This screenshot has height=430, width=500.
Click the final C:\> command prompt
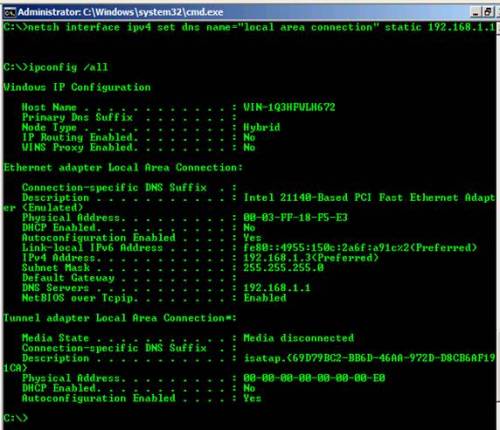point(16,417)
